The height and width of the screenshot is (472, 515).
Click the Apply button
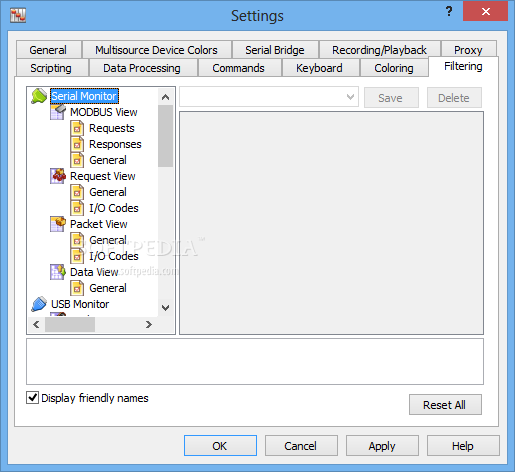[382, 446]
